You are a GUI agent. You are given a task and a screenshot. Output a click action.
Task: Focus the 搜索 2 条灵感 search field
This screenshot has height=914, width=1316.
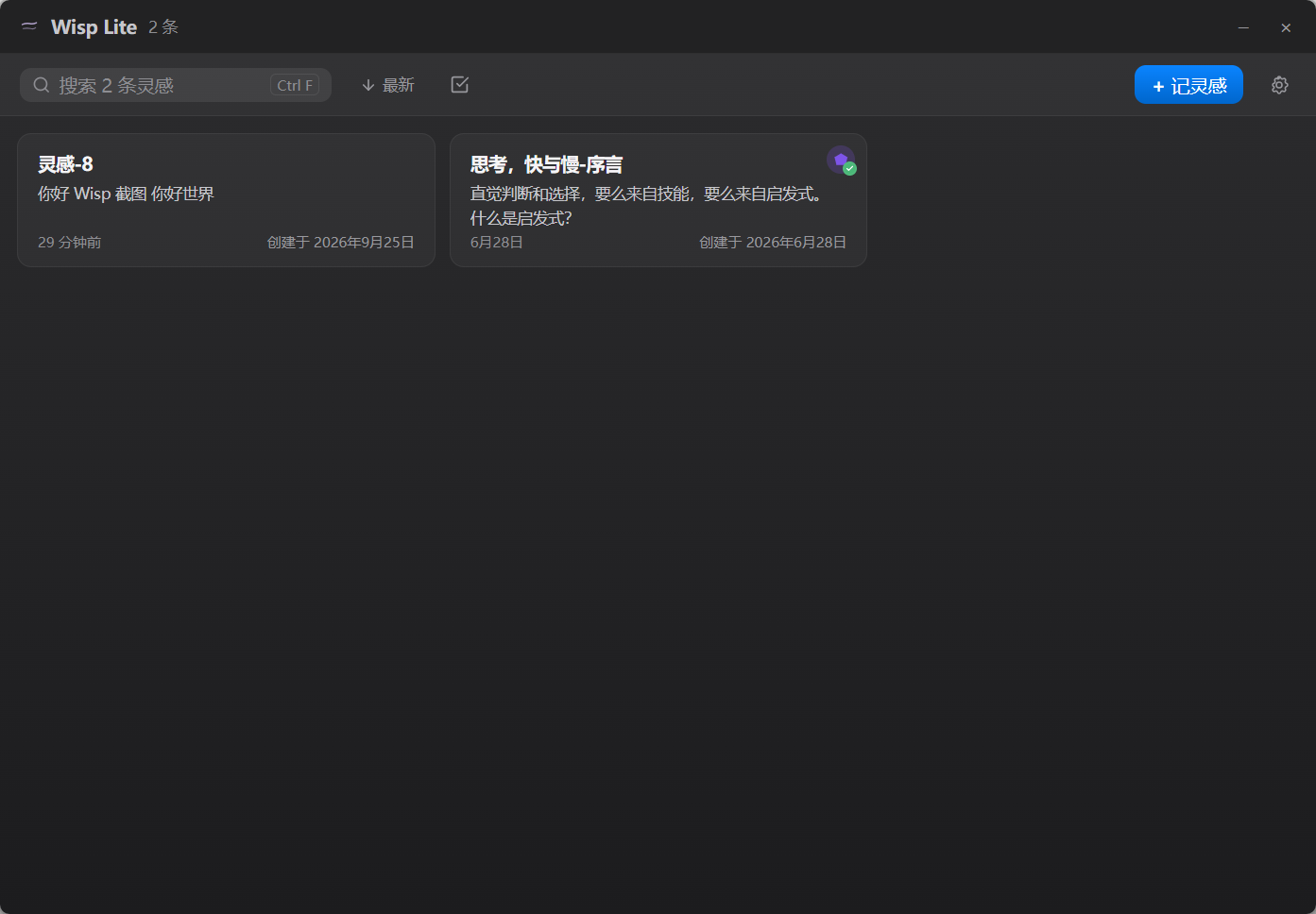pos(176,85)
